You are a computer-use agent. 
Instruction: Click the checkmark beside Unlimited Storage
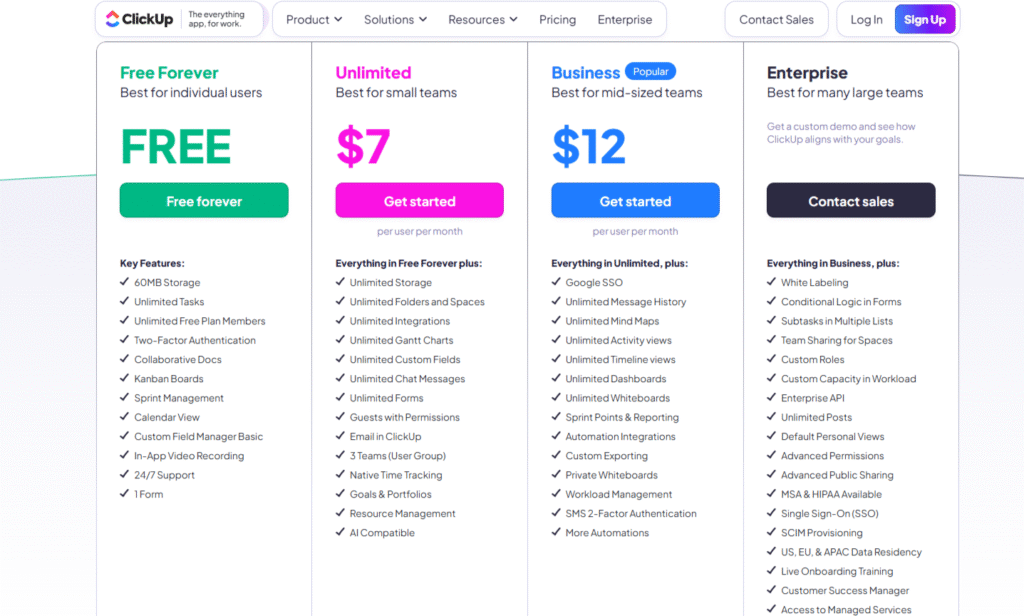(x=340, y=283)
